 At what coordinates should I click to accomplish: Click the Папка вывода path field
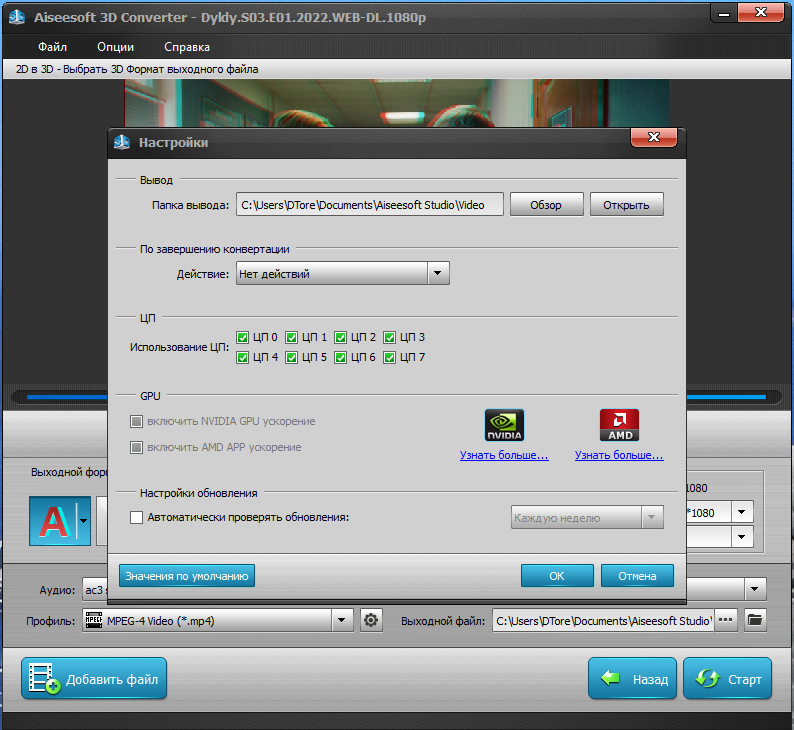click(370, 205)
